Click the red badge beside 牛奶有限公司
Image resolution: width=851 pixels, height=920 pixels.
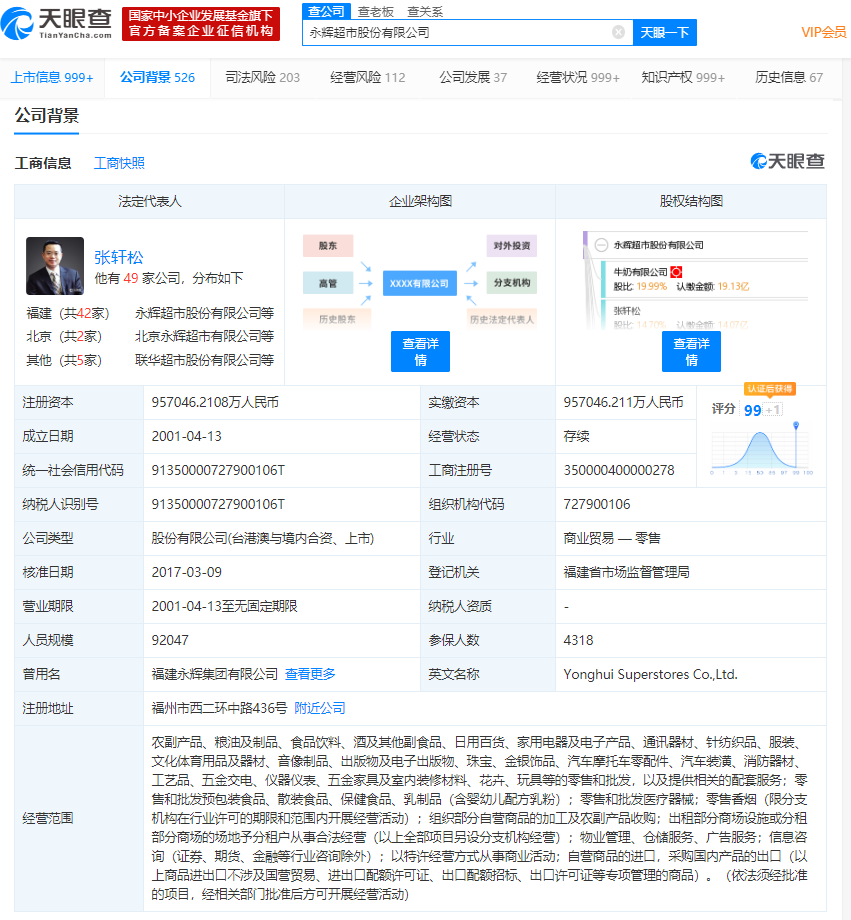point(676,272)
